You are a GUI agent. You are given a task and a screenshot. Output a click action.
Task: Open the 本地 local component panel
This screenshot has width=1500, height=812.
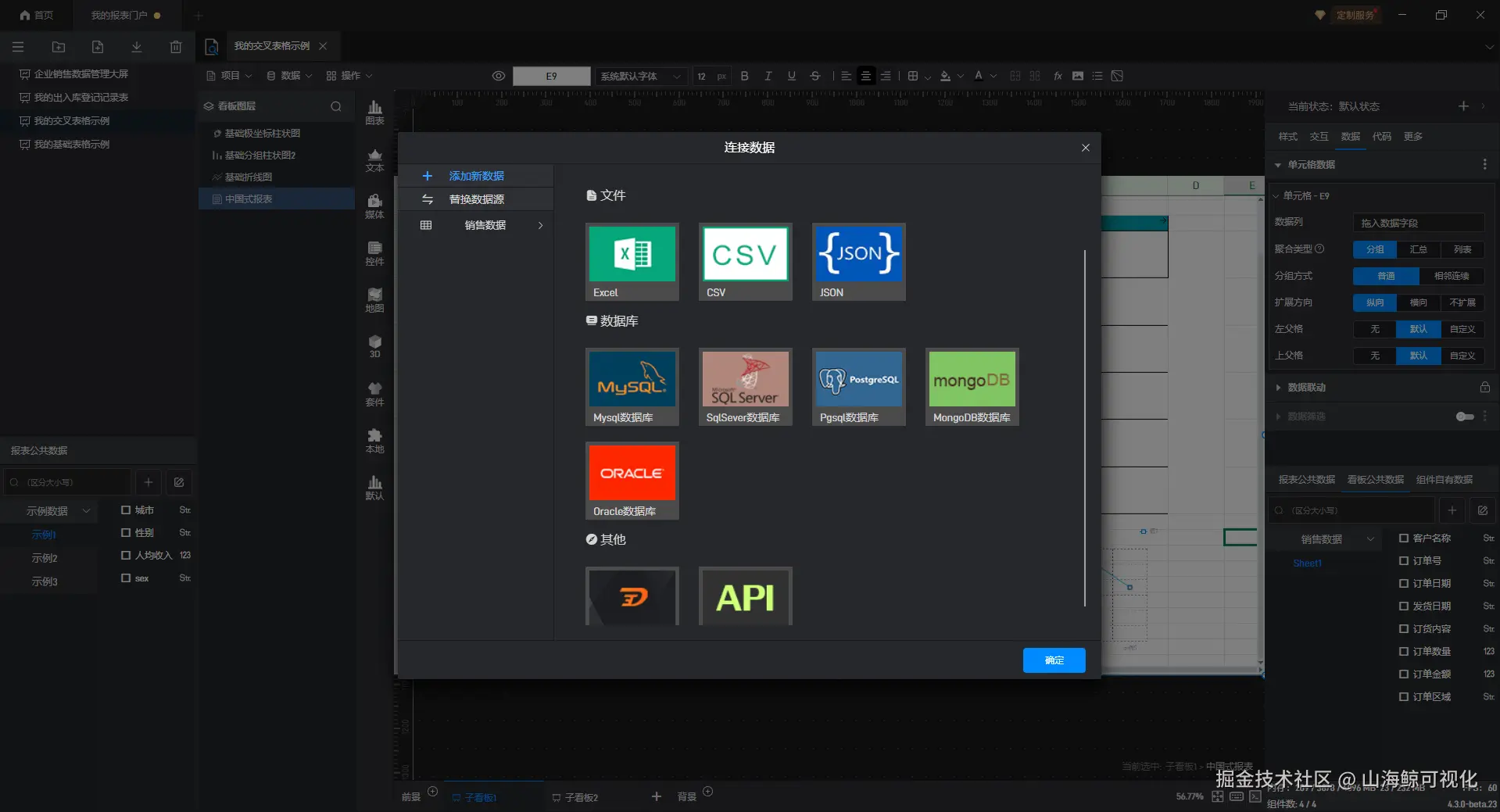(374, 441)
